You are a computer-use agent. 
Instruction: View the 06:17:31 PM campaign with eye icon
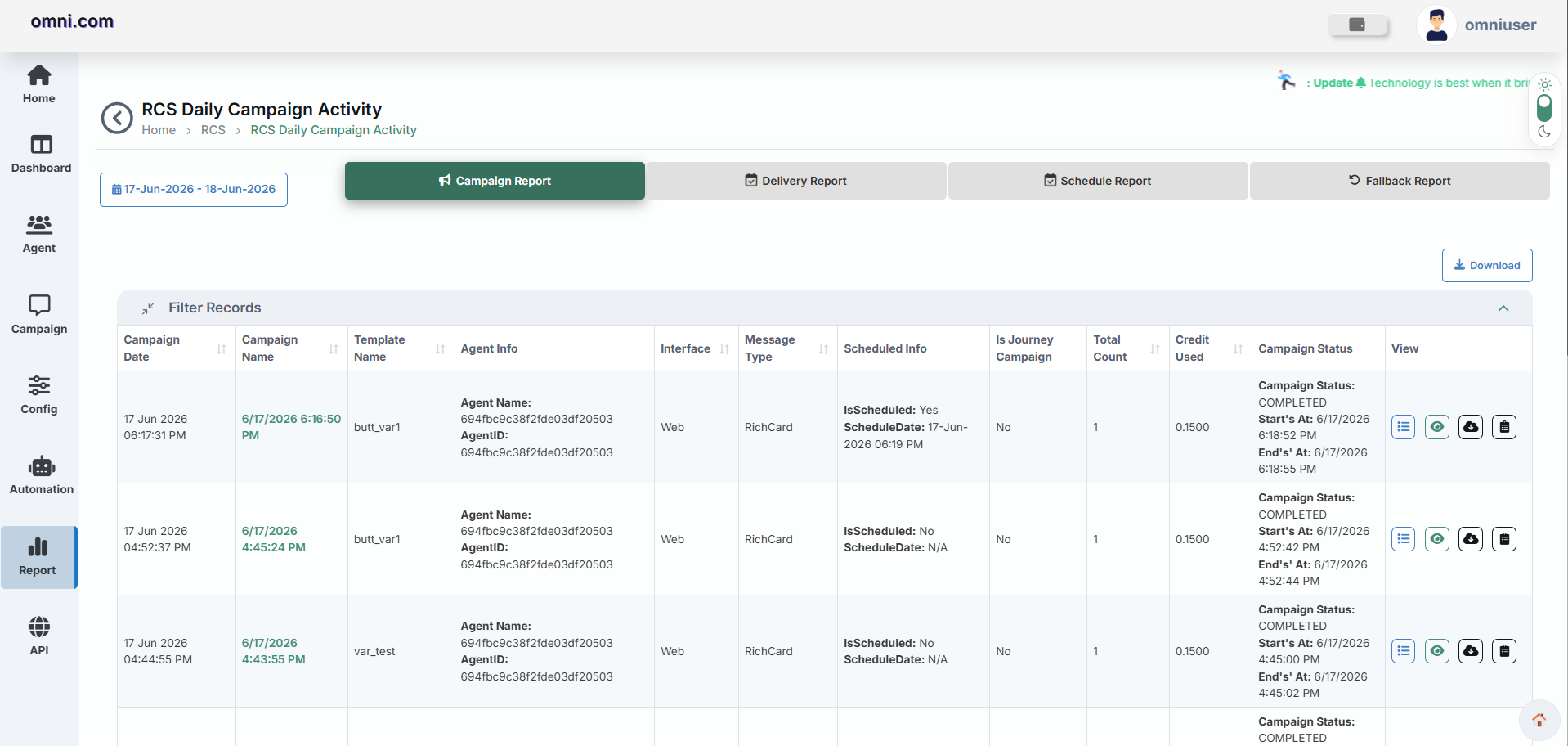pyautogui.click(x=1437, y=427)
